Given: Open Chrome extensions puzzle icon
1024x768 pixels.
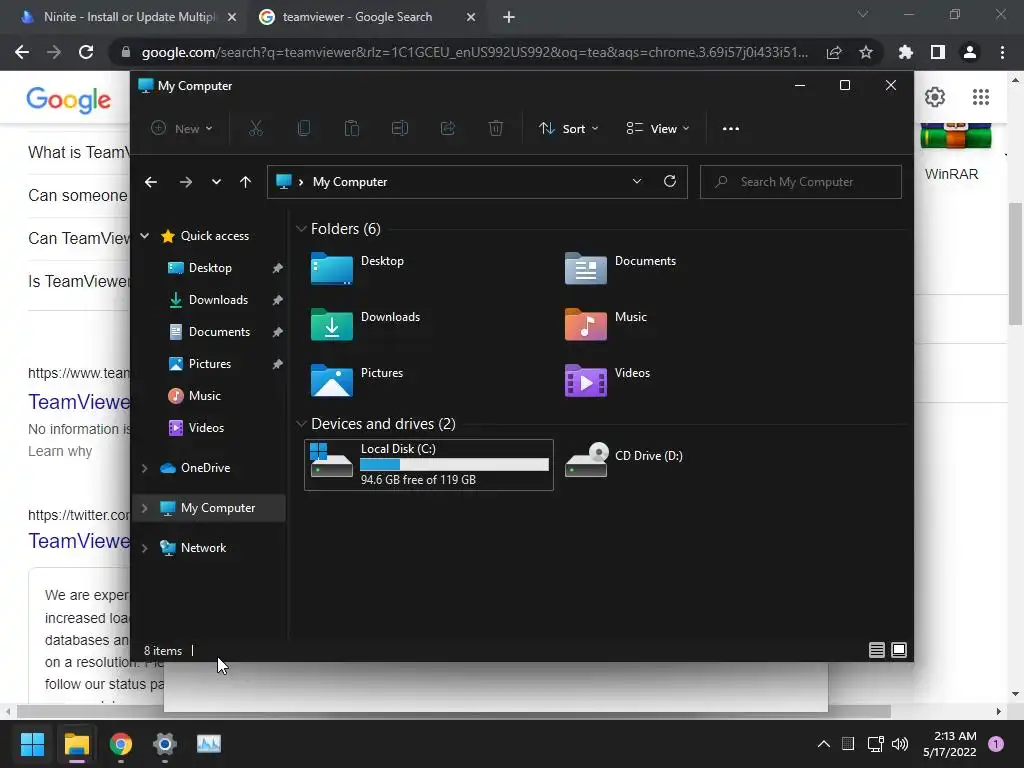Looking at the screenshot, I should tap(906, 52).
